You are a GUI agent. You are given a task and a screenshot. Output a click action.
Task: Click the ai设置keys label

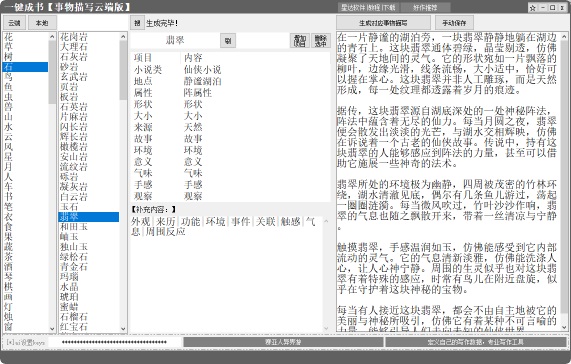(x=26, y=342)
